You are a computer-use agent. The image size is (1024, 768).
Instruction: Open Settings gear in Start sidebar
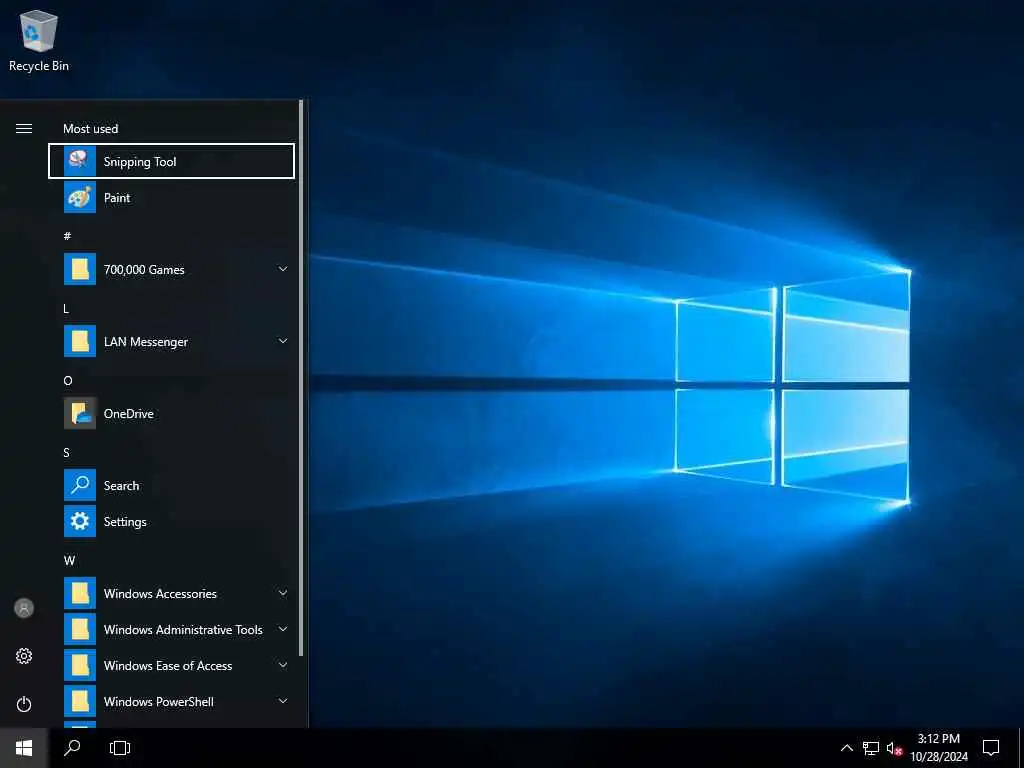pyautogui.click(x=24, y=656)
